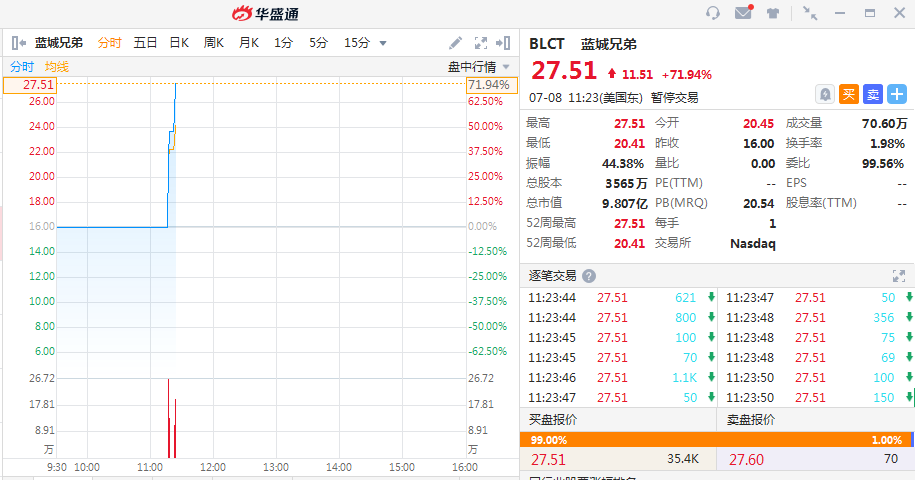Click the orange 买 buy button
915x480 pixels.
(849, 94)
